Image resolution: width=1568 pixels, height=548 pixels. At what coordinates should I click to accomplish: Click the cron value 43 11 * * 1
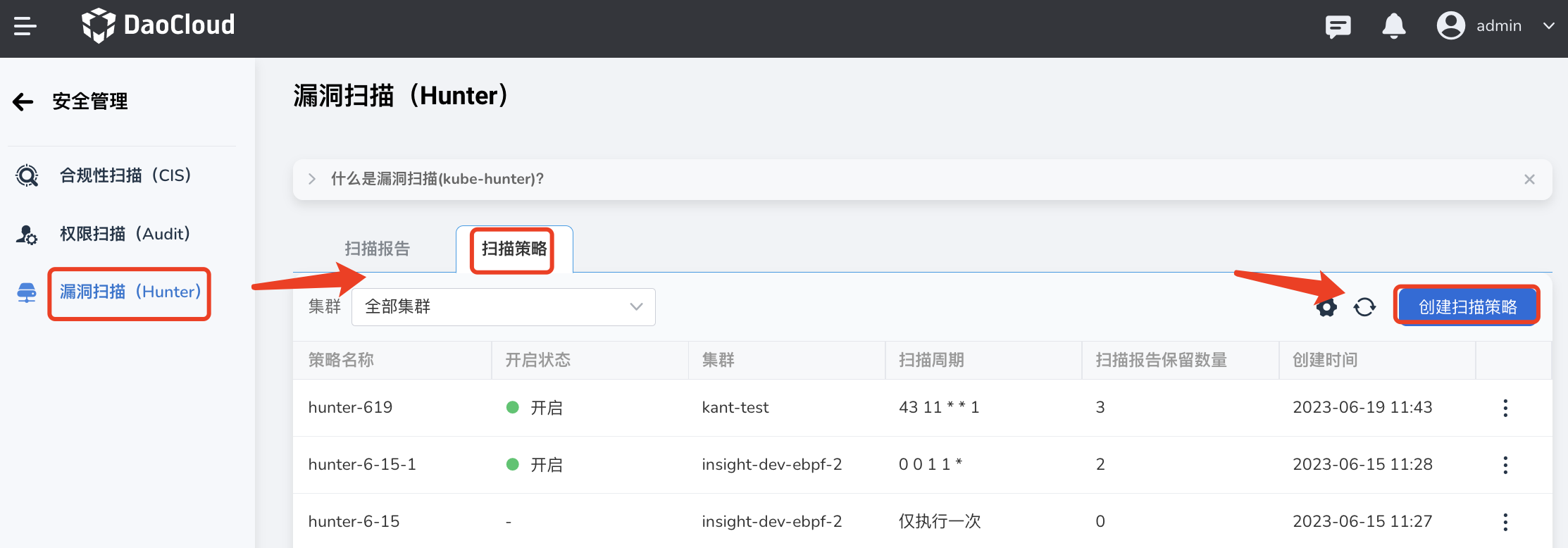(939, 407)
